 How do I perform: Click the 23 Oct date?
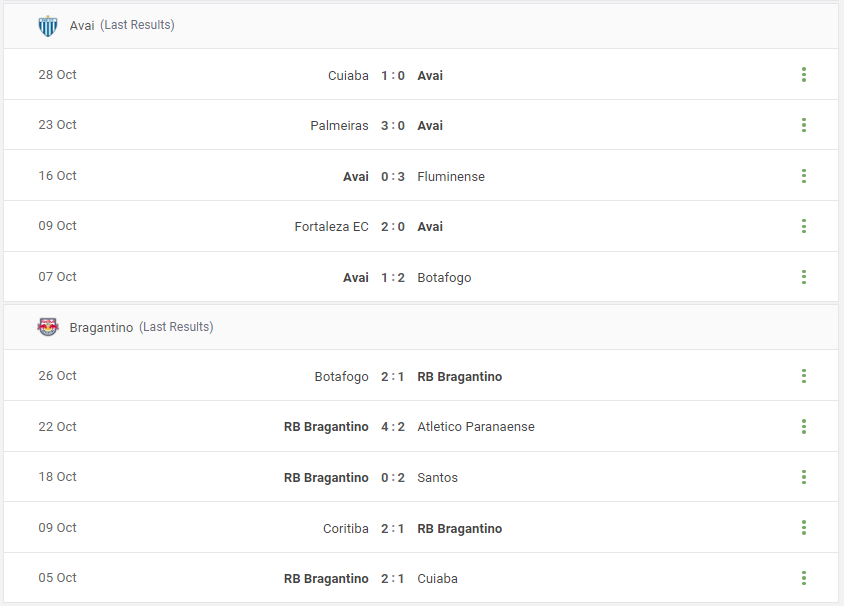[x=58, y=125]
